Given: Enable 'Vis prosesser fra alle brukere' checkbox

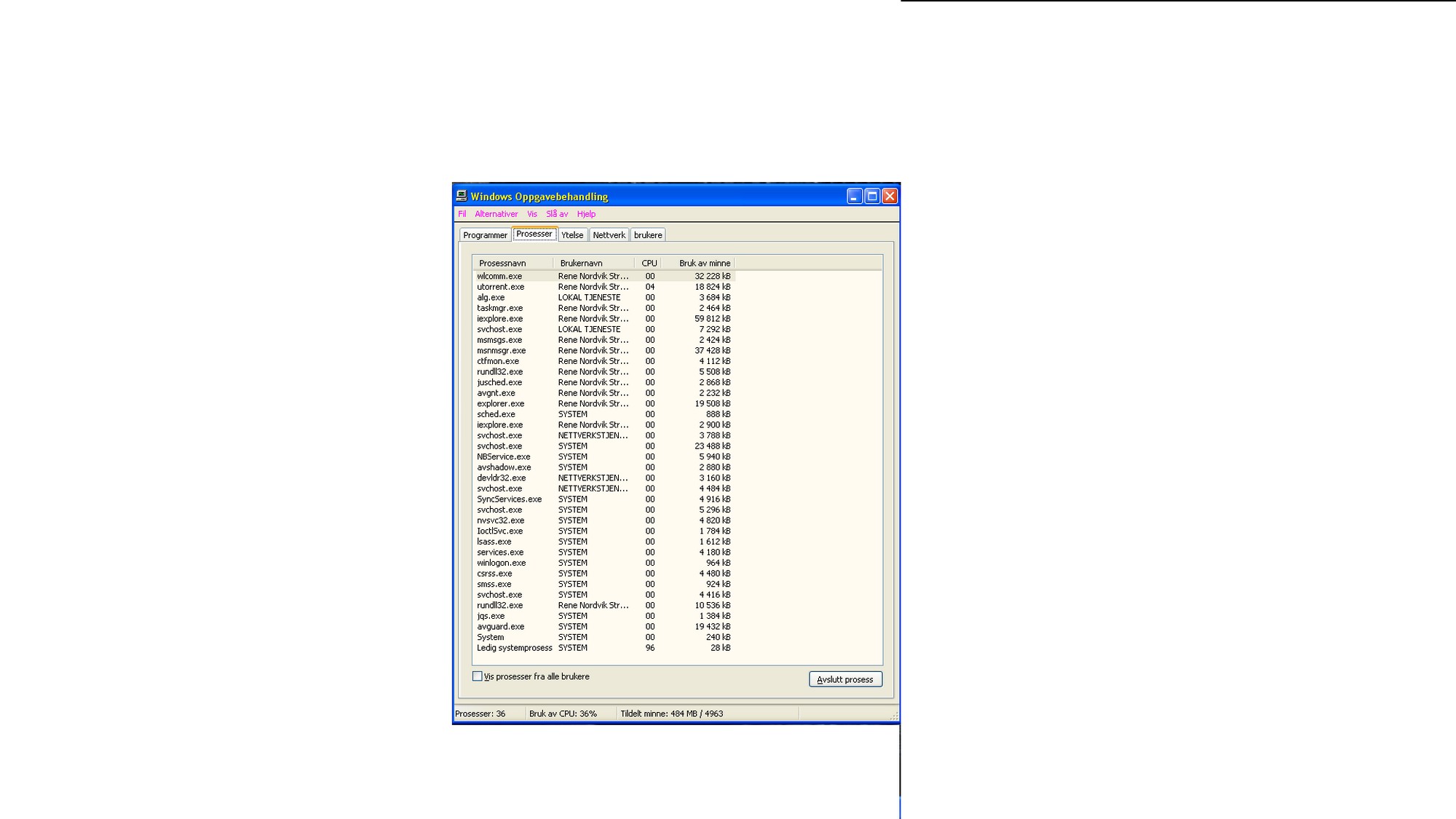Looking at the screenshot, I should pos(478,676).
